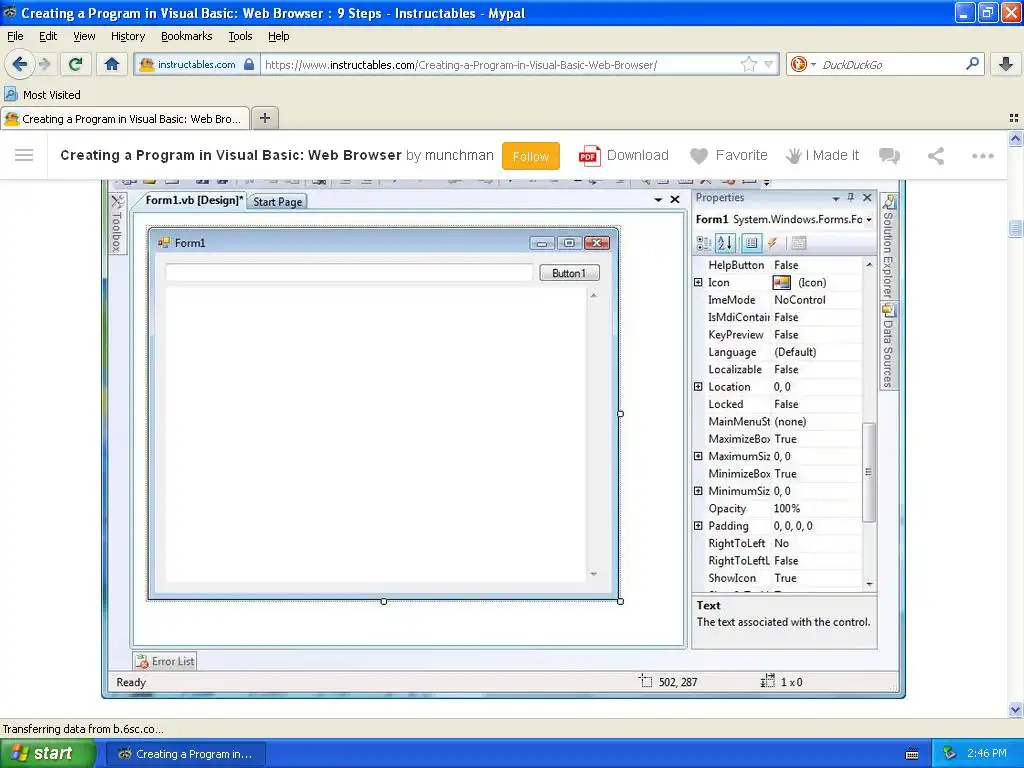
Task: Click the munchman author link
Action: (458, 155)
